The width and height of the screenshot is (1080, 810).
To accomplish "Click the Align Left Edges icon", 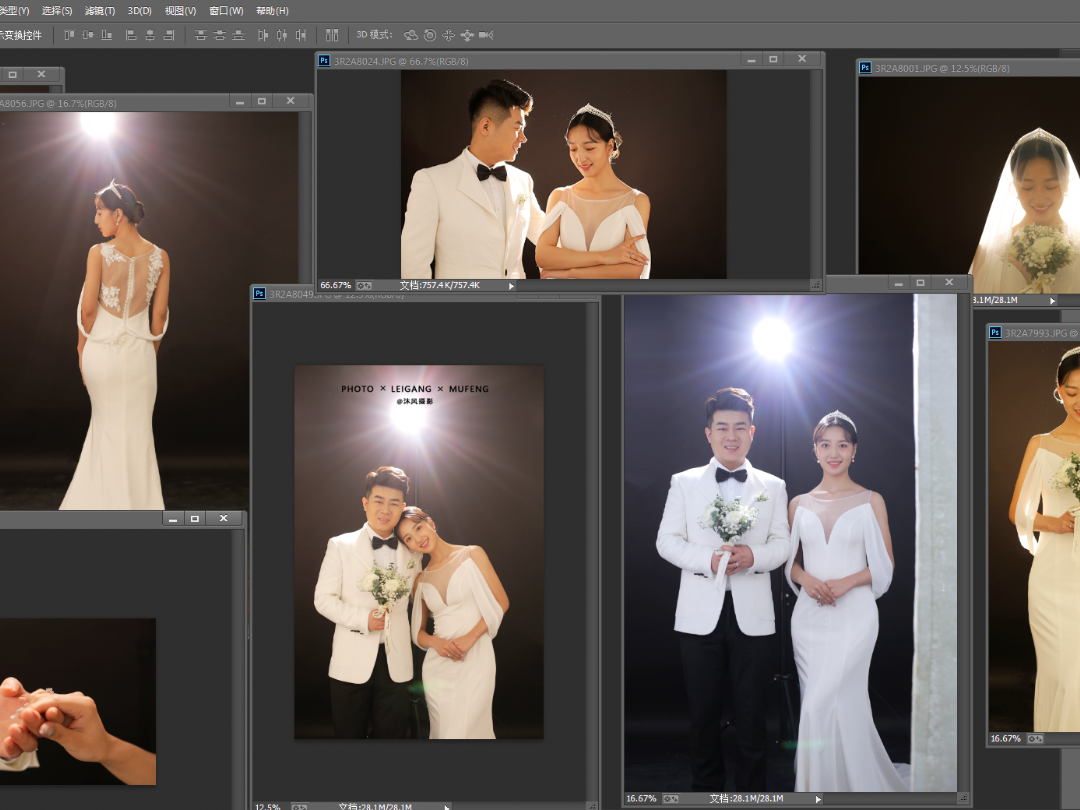I will (x=131, y=35).
